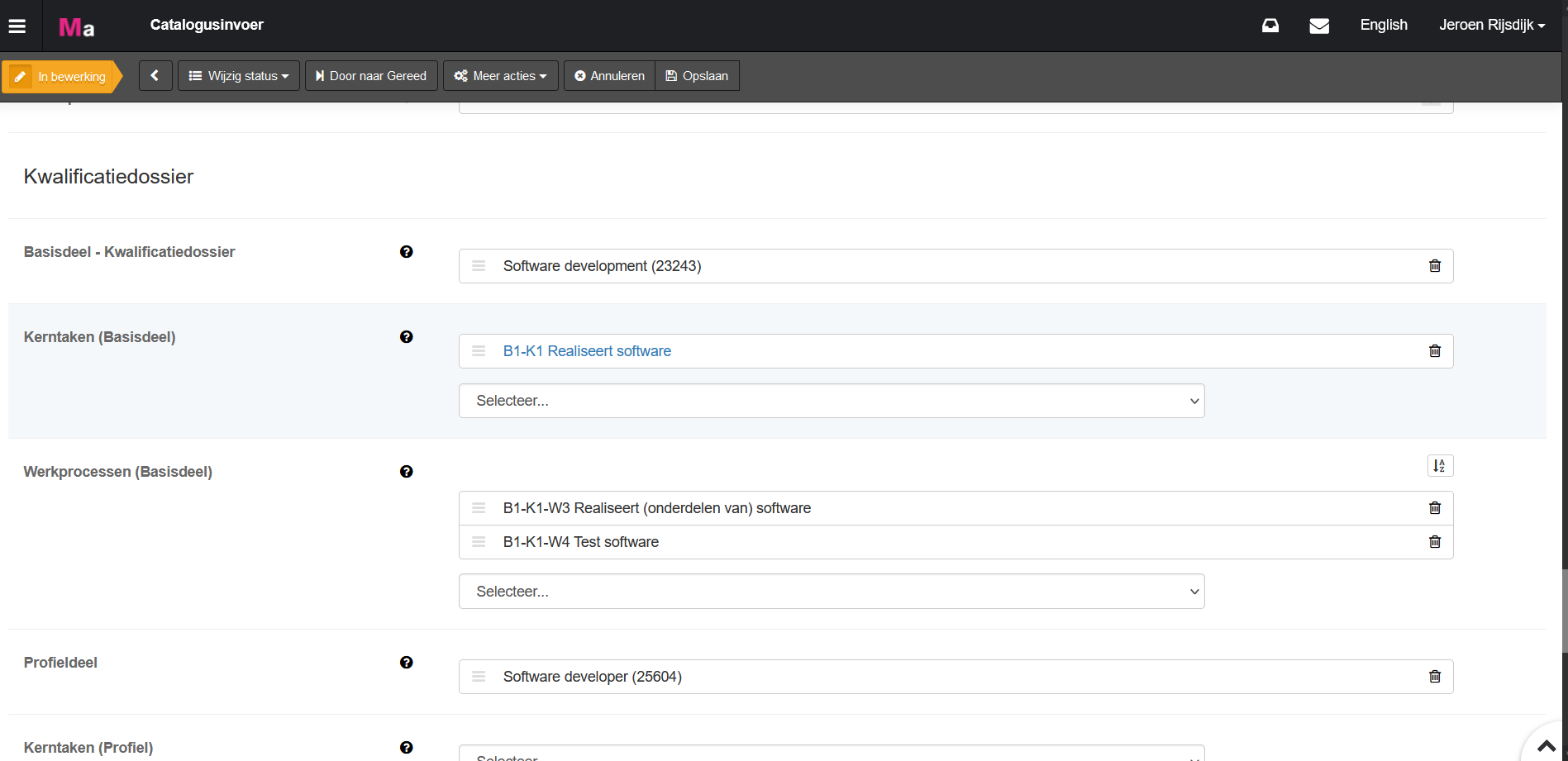
Task: Grab drag handle of Software developer (25604)
Action: [479, 677]
